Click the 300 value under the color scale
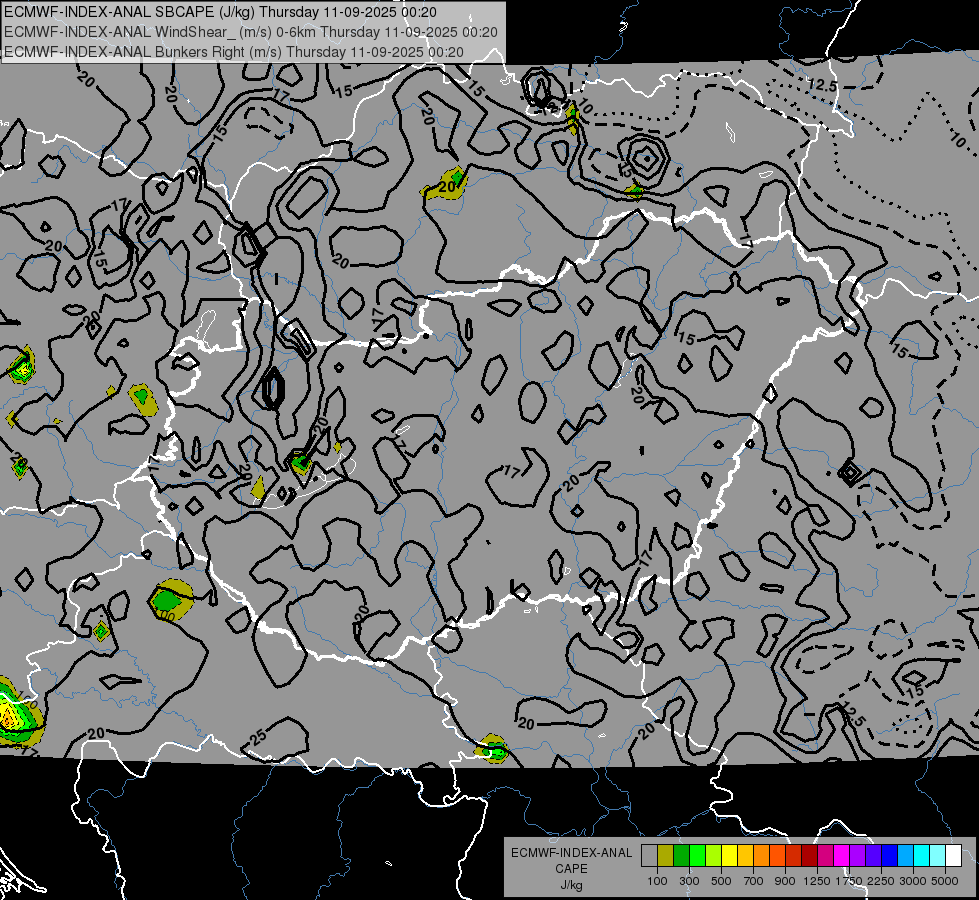Screen dimensions: 979x900 click(689, 881)
